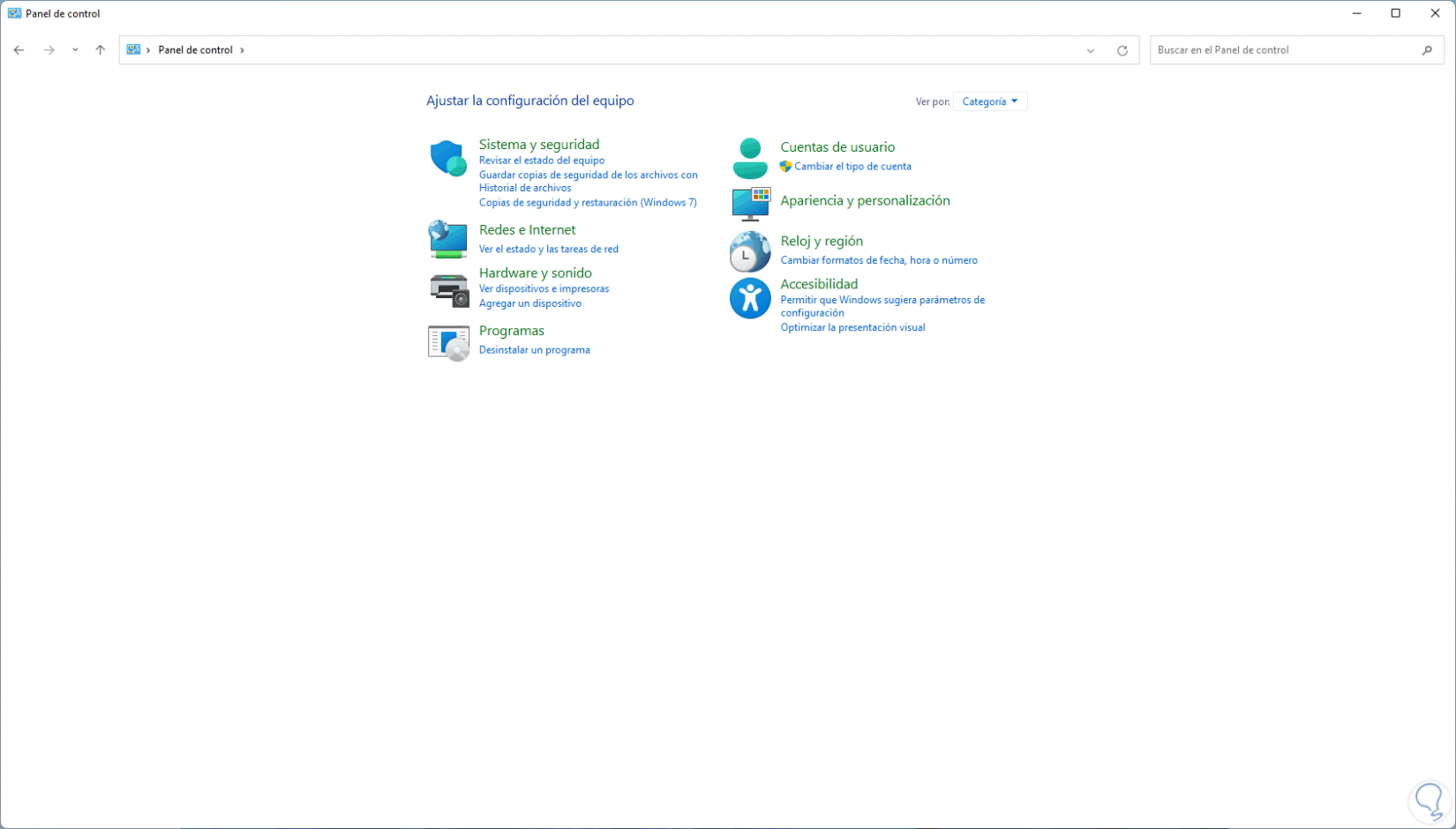Open the Apariencia y personalización monitor icon

pos(751,204)
